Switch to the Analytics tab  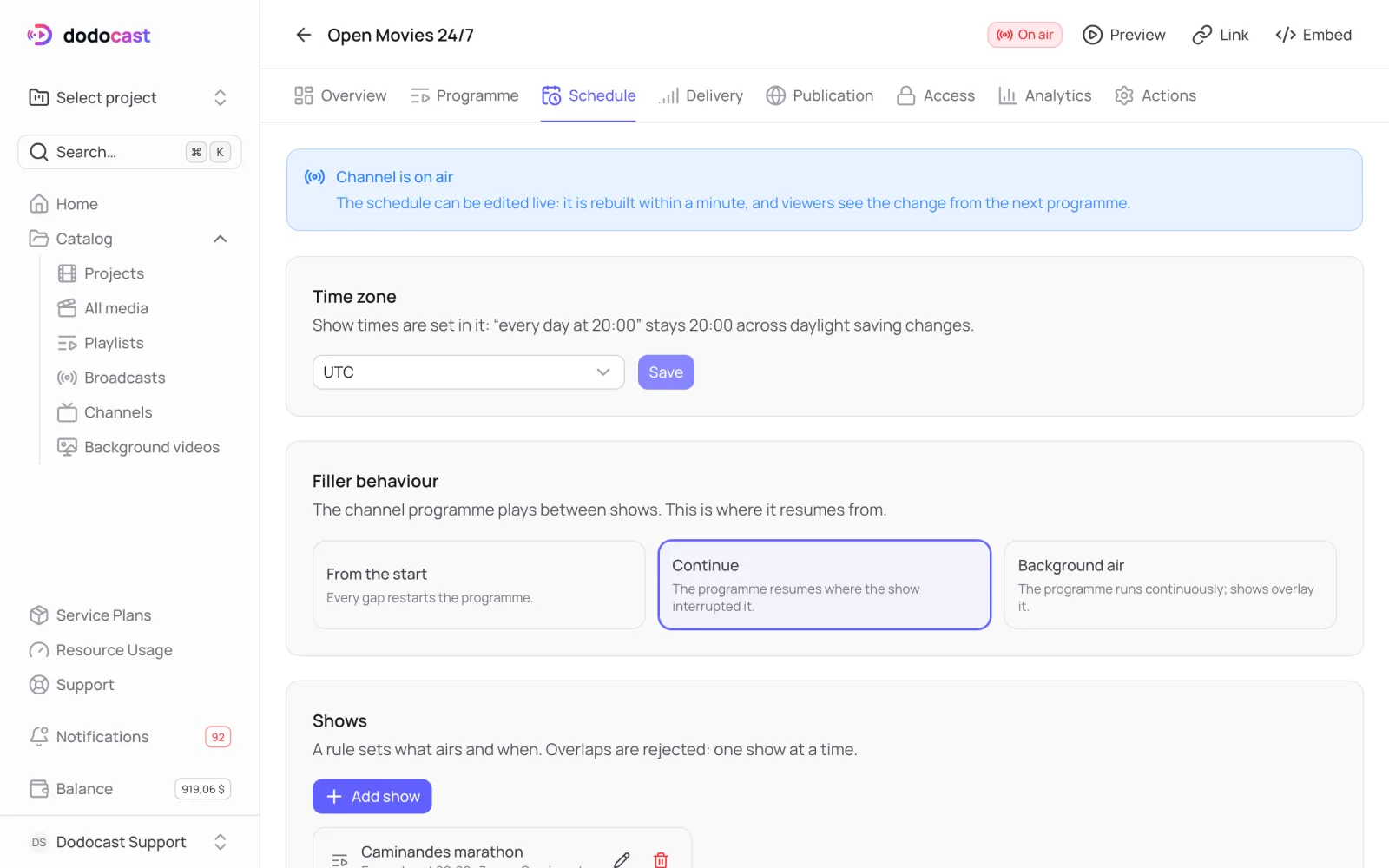[x=1044, y=95]
